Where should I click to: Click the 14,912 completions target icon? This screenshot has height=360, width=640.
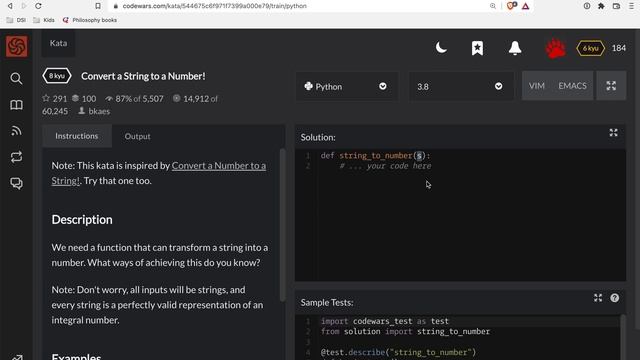[176, 98]
